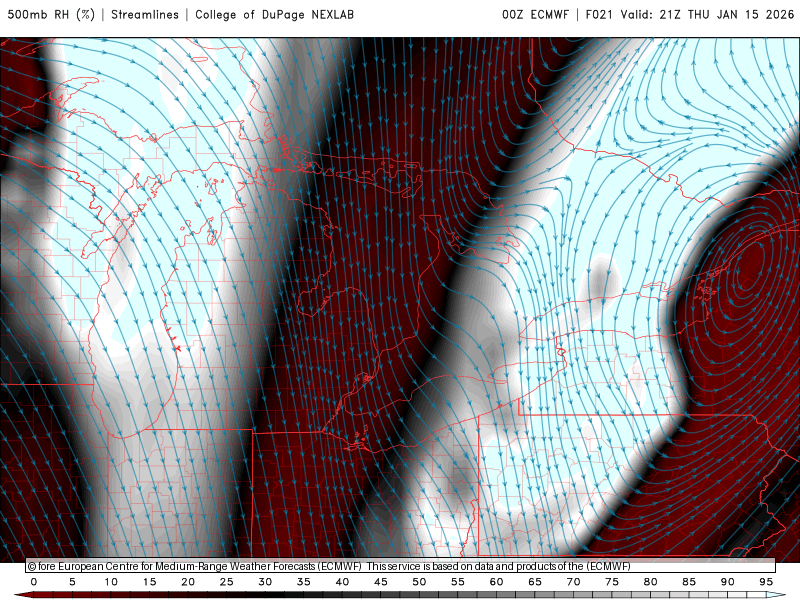Click colorbar label '0'
This screenshot has width=800, height=600.
coord(34,582)
